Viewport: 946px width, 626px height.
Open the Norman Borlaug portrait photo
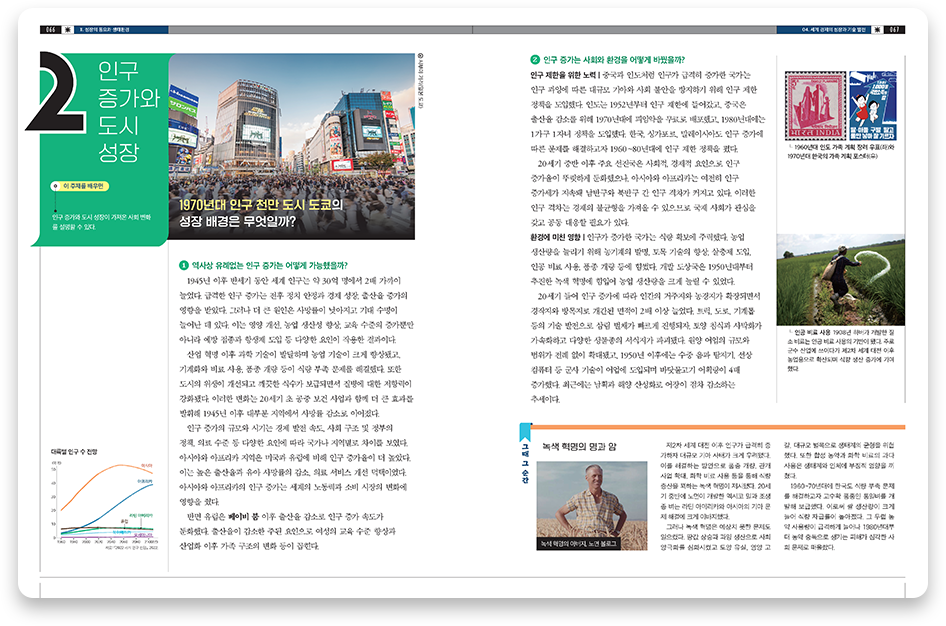[592, 506]
